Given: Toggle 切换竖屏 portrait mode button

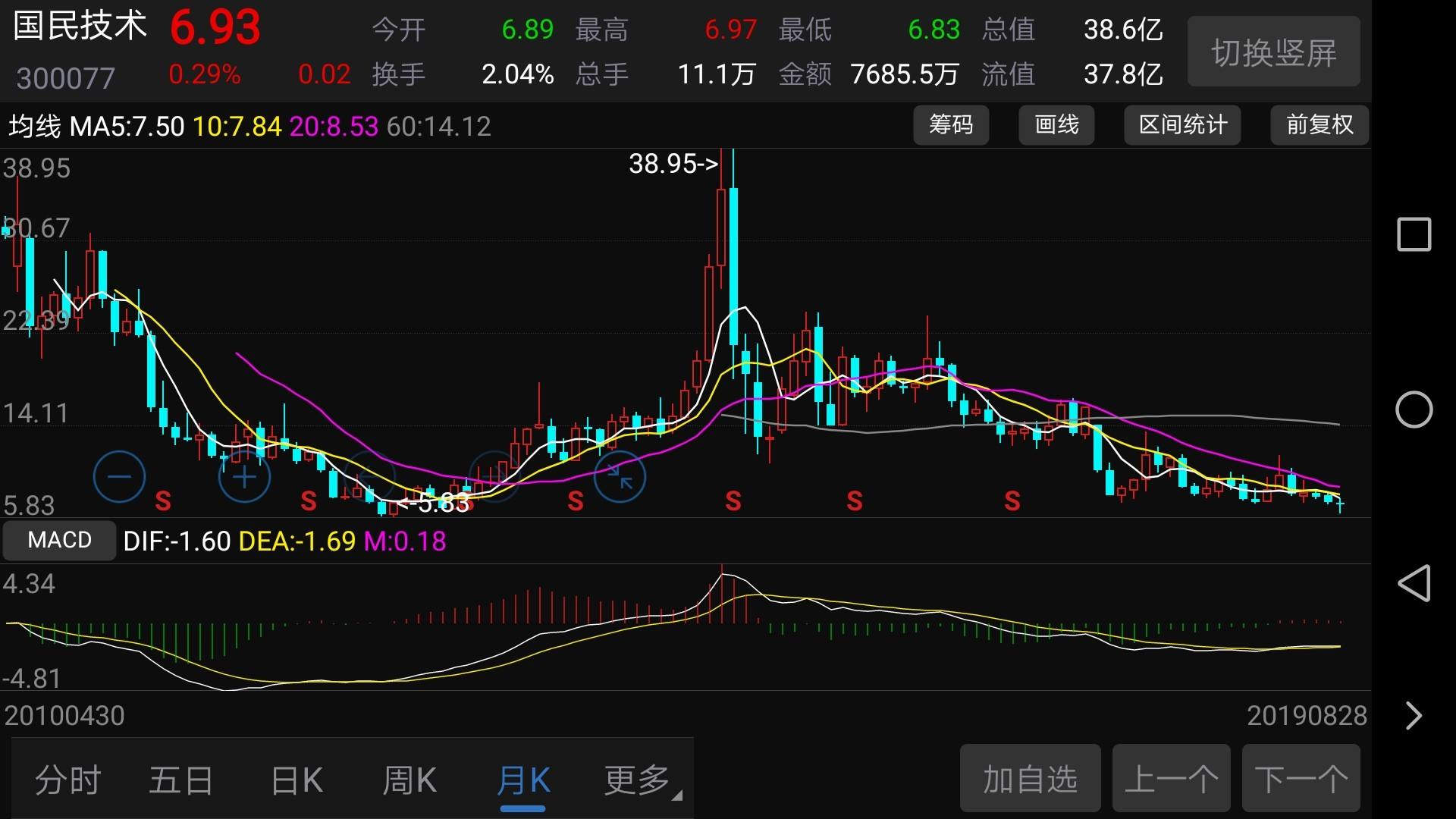Looking at the screenshot, I should [1273, 52].
